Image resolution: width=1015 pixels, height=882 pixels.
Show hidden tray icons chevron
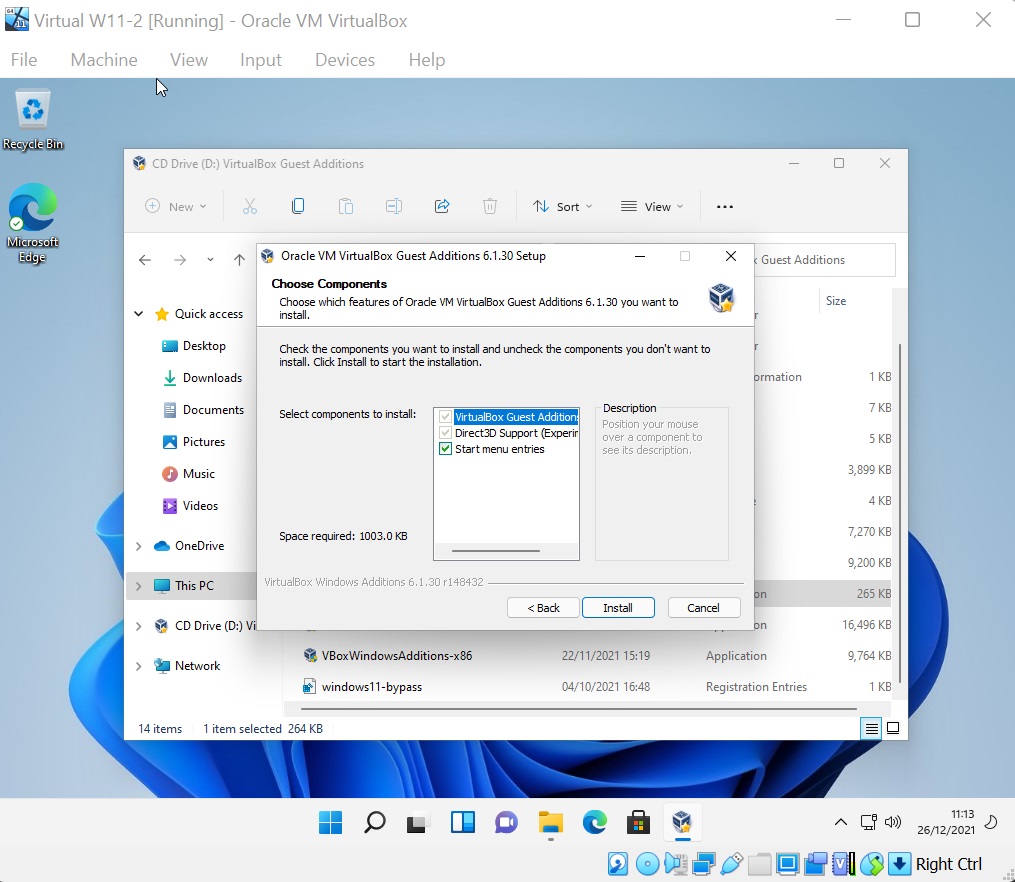click(x=840, y=822)
